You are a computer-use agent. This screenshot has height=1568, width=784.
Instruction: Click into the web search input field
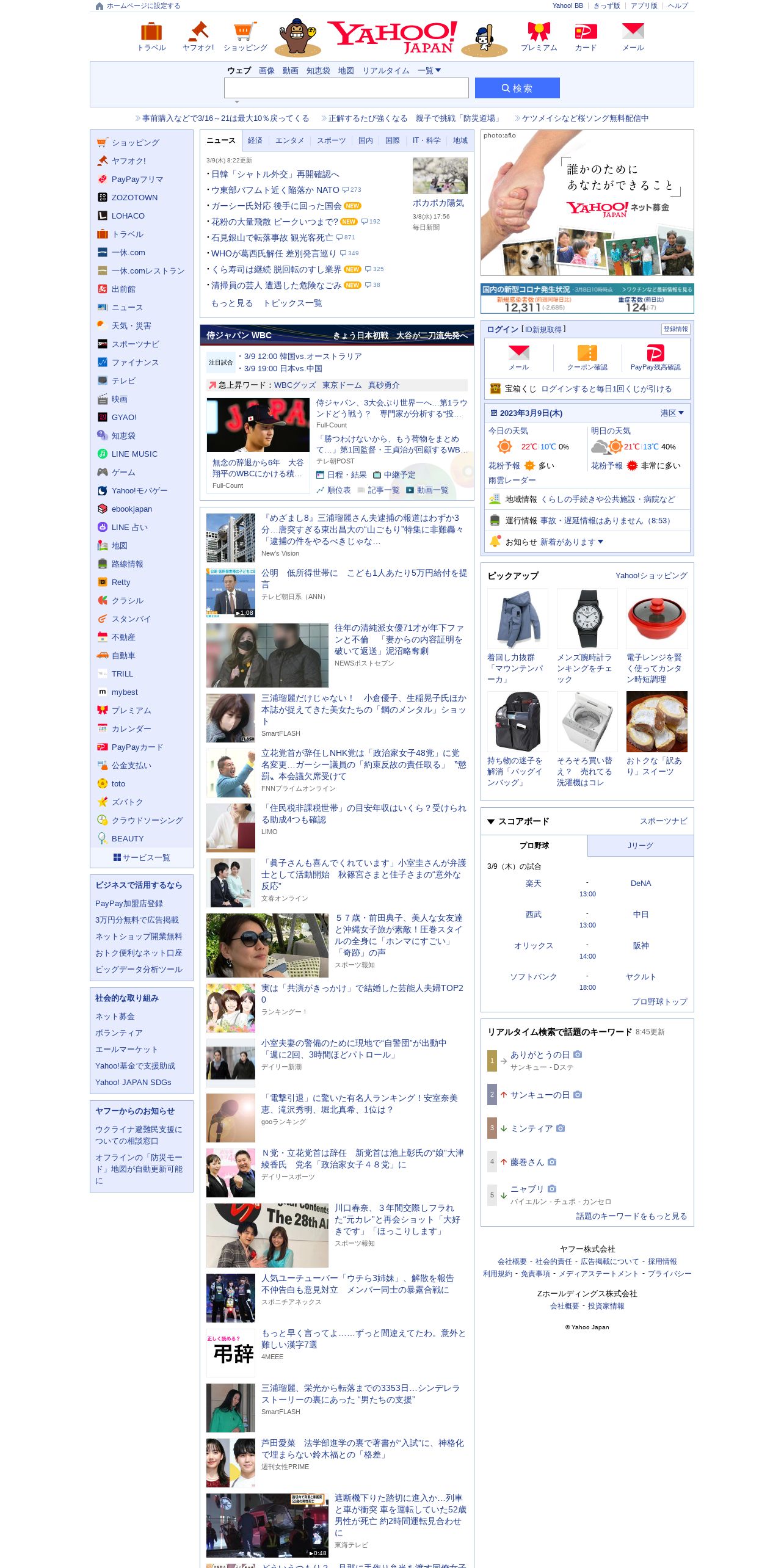click(346, 88)
